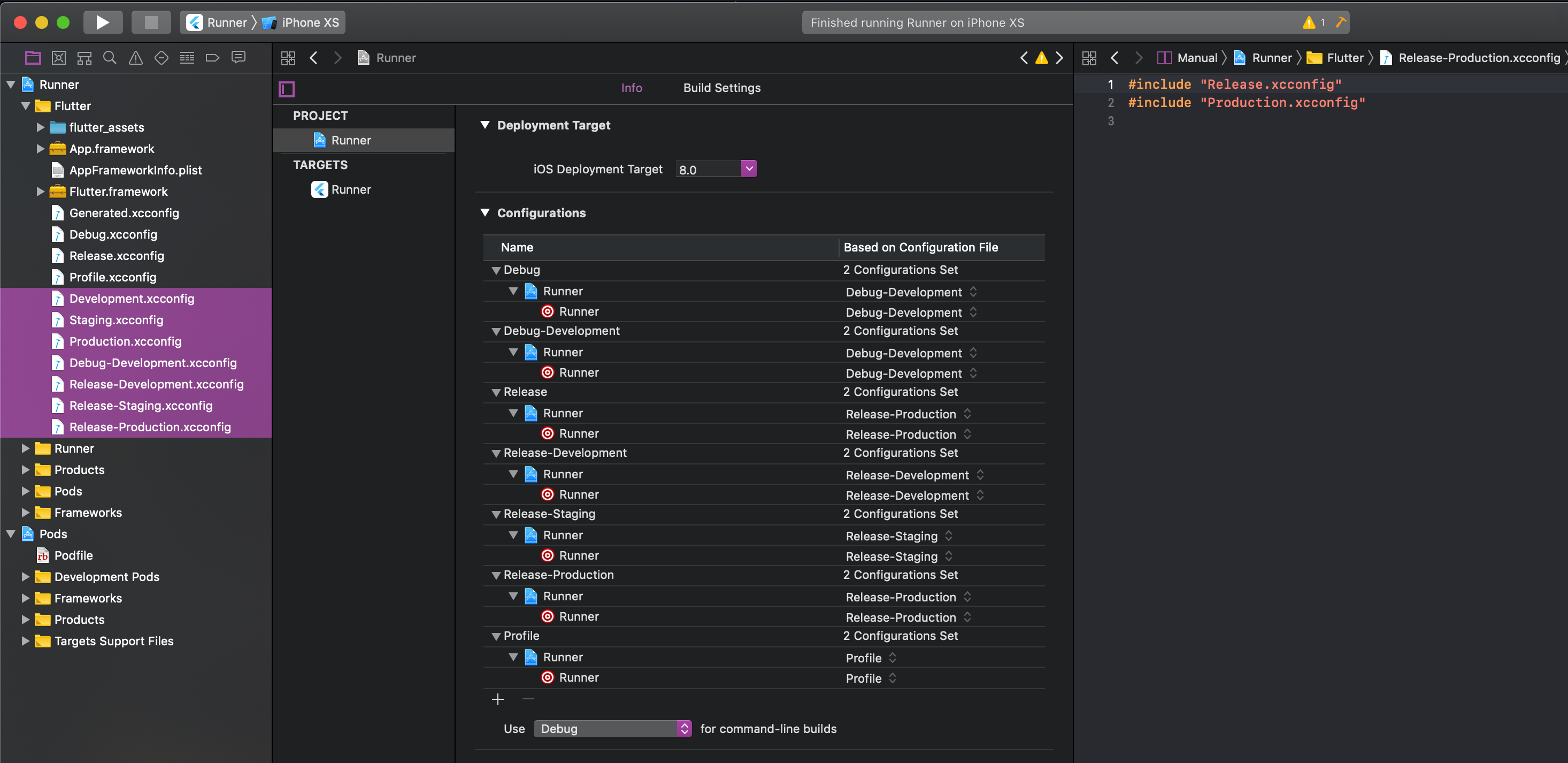Image resolution: width=1568 pixels, height=763 pixels.
Task: Click the Run play button
Action: pyautogui.click(x=102, y=22)
